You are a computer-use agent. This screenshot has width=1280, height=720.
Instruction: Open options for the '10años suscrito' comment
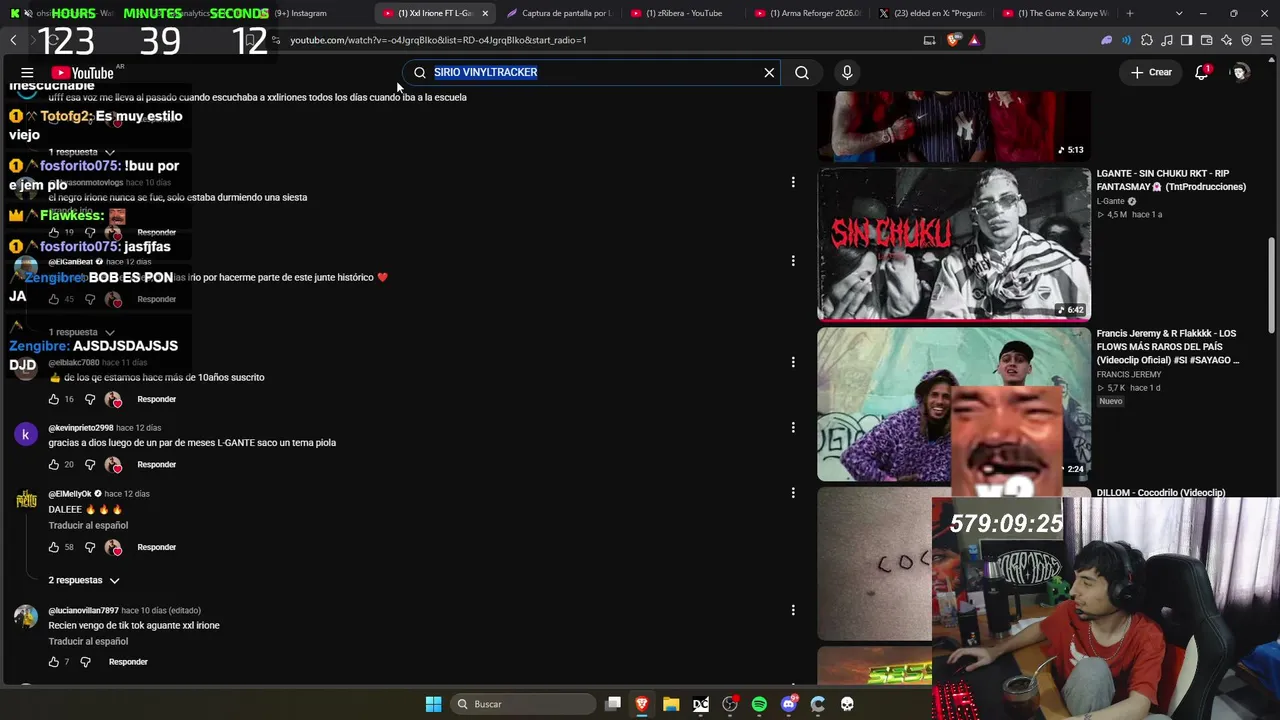point(793,362)
